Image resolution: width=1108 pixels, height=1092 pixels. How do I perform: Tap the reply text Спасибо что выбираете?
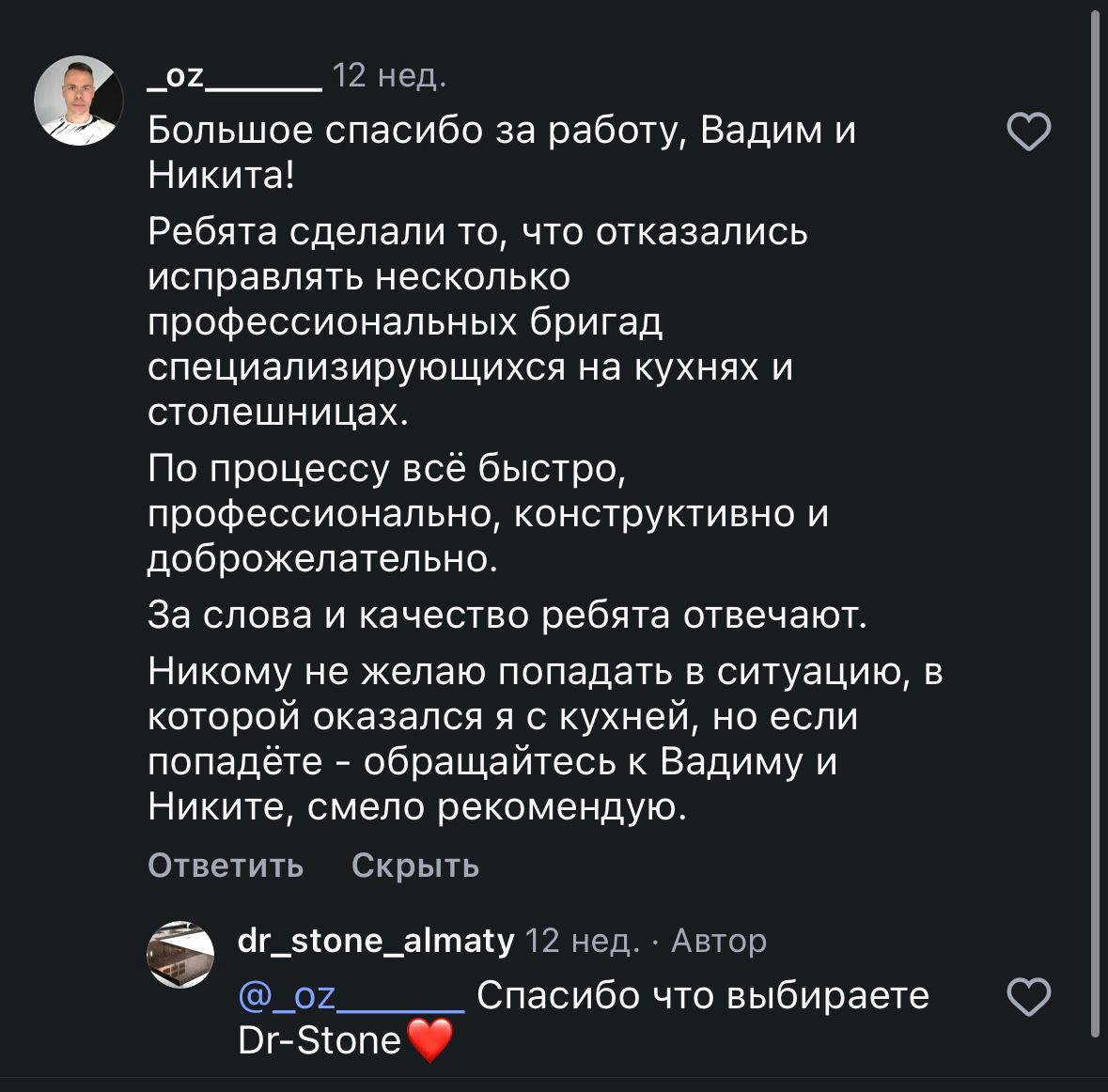[x=703, y=994]
